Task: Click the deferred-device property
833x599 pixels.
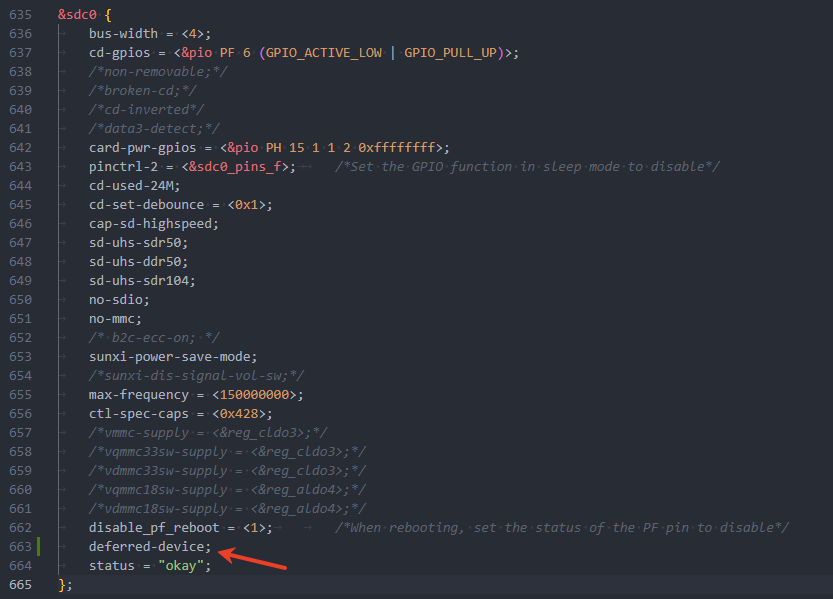Action: (x=149, y=546)
